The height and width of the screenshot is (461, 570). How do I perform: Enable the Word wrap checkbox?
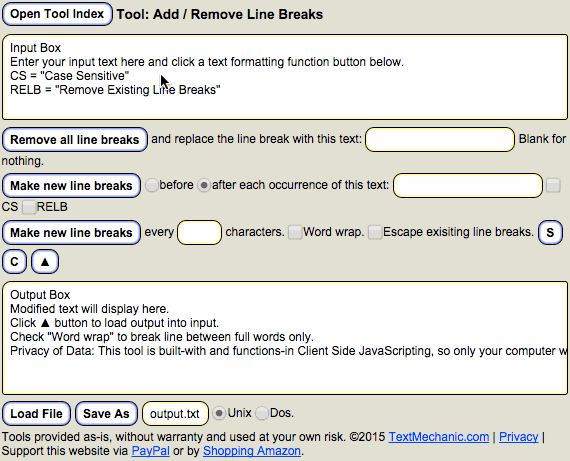tap(295, 232)
